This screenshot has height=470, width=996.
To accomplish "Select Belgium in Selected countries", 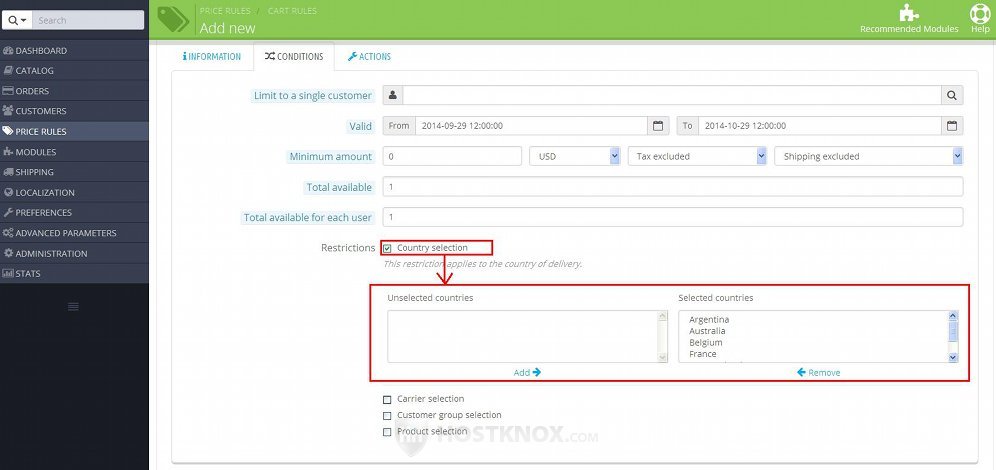I will click(705, 342).
